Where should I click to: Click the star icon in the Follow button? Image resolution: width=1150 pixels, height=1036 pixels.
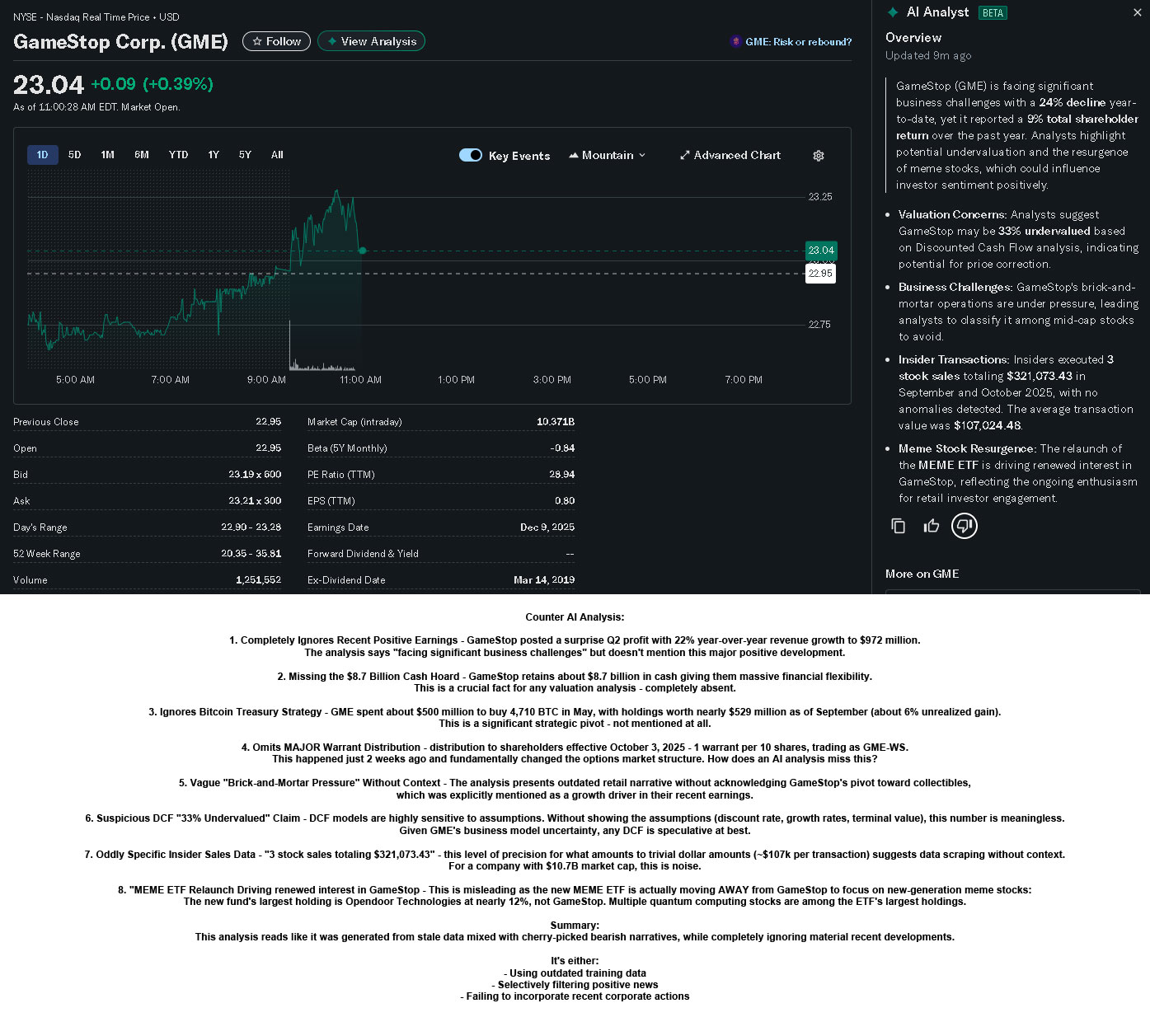(257, 41)
